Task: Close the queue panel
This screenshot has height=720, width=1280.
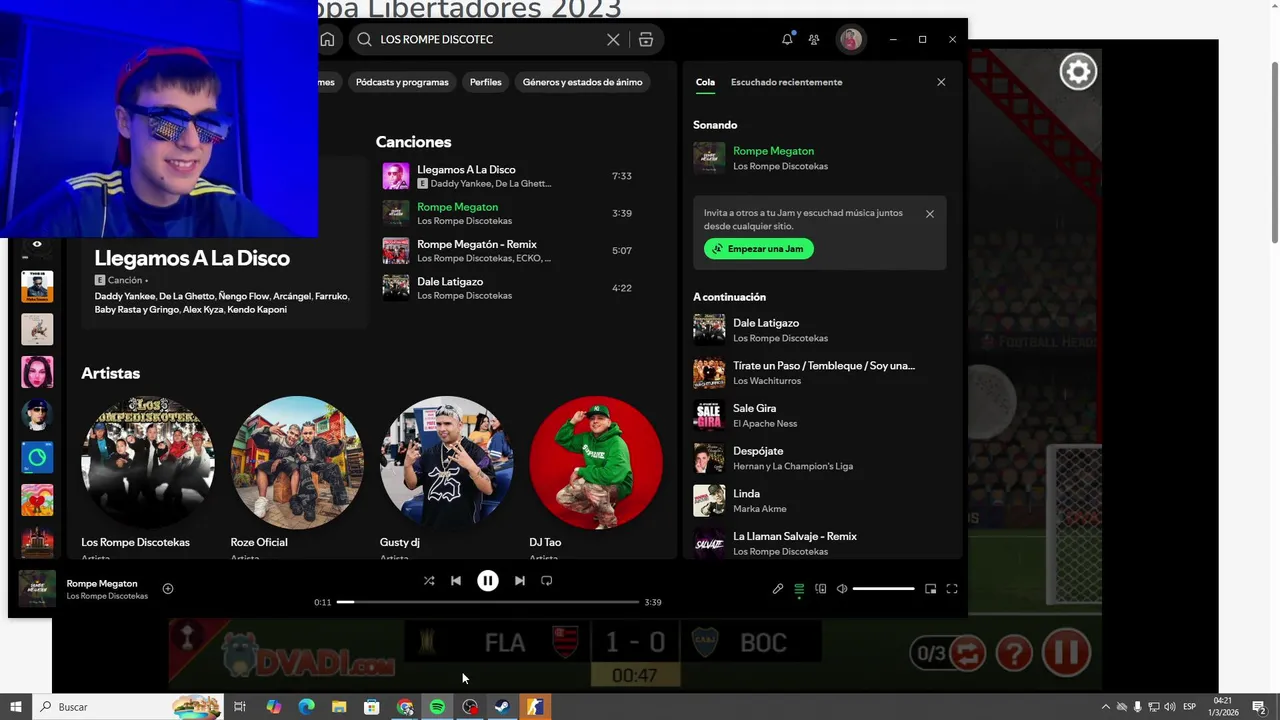Action: [941, 82]
